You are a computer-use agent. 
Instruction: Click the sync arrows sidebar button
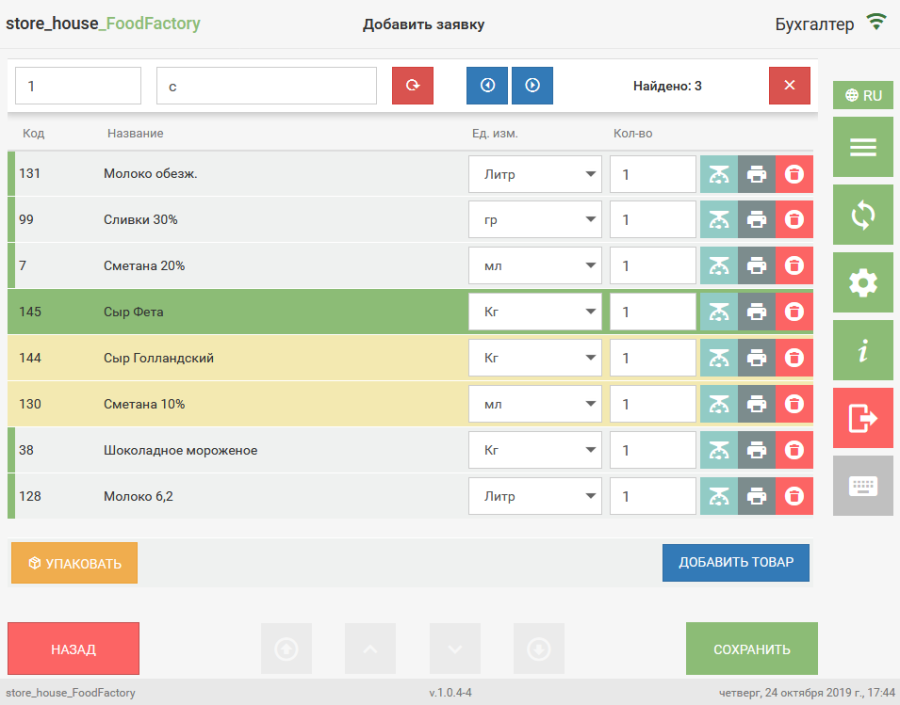tap(862, 215)
